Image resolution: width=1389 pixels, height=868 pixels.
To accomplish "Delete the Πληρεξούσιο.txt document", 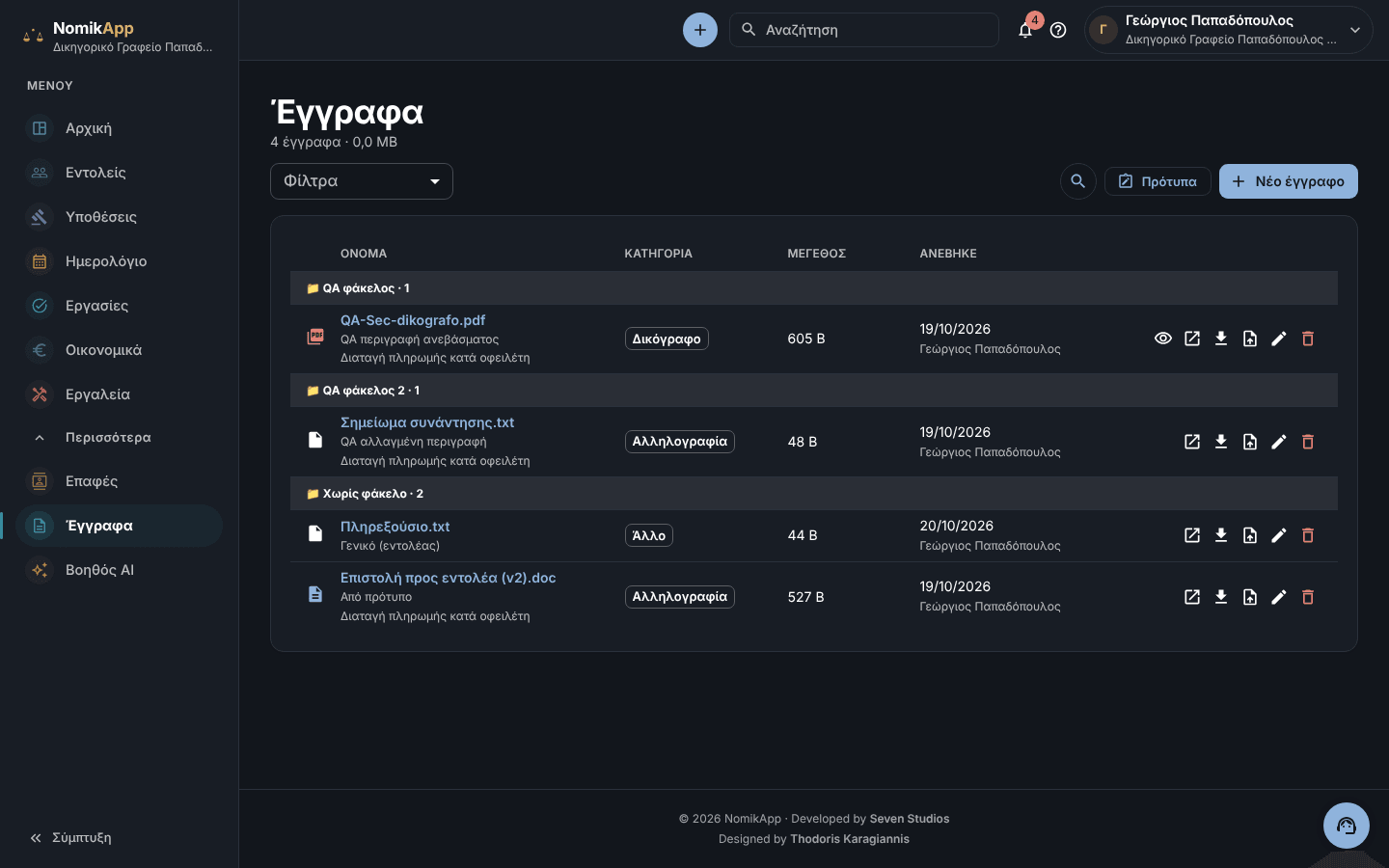I will [x=1308, y=535].
